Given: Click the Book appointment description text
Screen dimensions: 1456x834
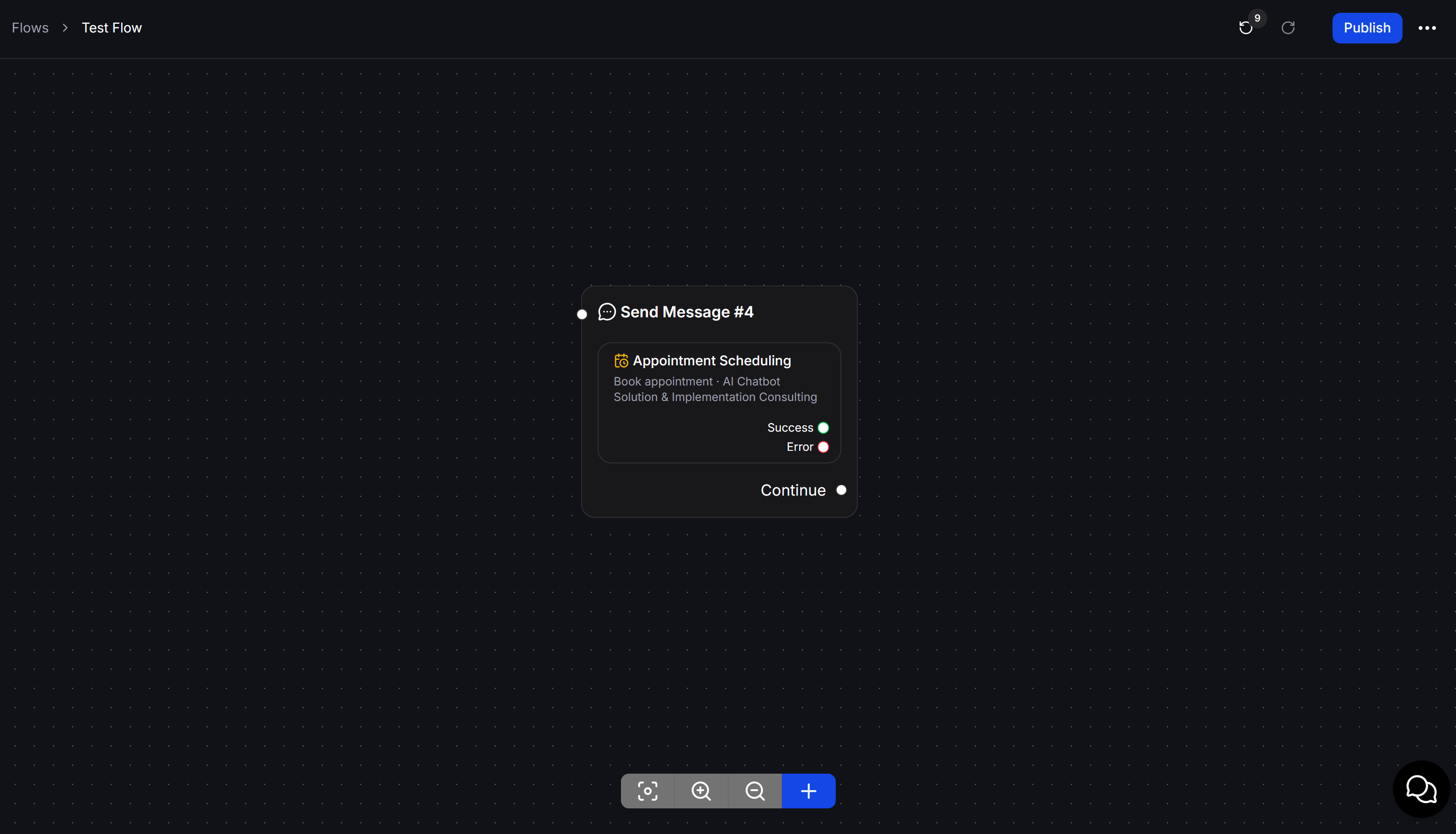Looking at the screenshot, I should tap(715, 389).
